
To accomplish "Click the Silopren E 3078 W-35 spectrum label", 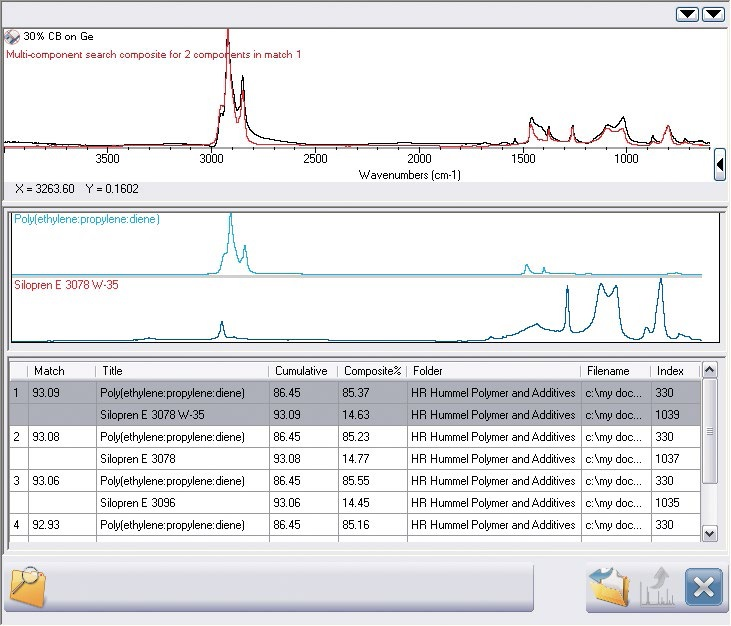I will tap(66, 285).
